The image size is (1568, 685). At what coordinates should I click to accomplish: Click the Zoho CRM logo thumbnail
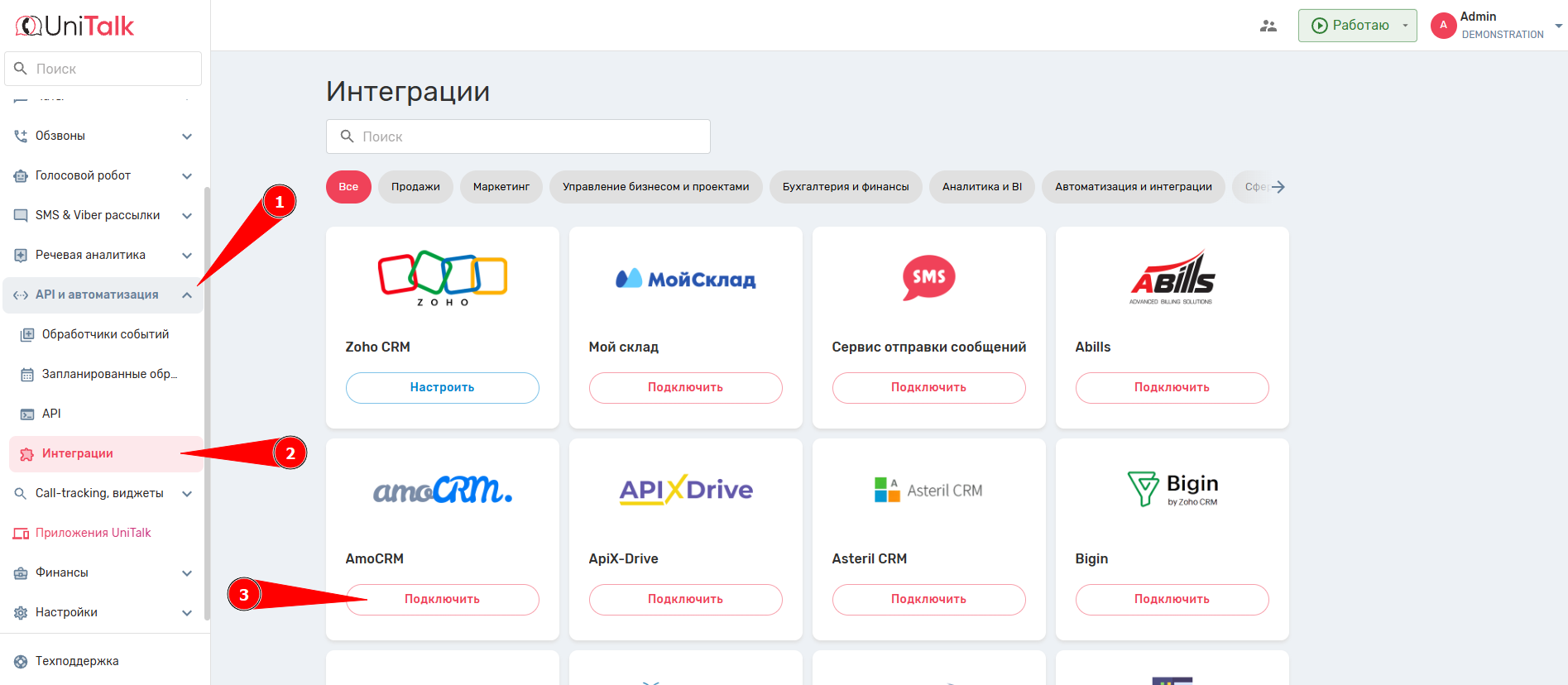pyautogui.click(x=442, y=279)
